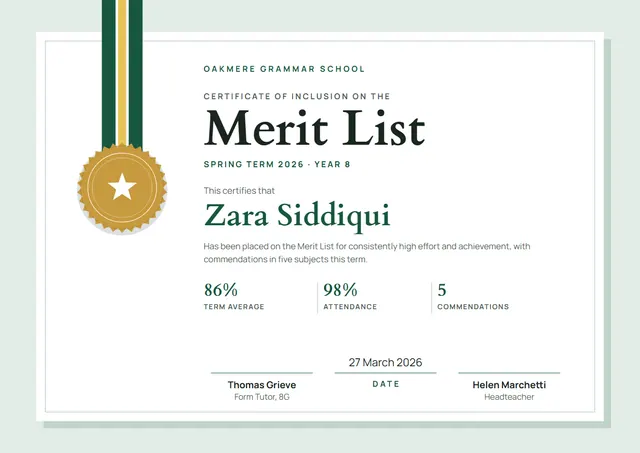Viewport: 640px width, 453px height.
Task: Select the '5' commendations value
Action: click(x=442, y=290)
